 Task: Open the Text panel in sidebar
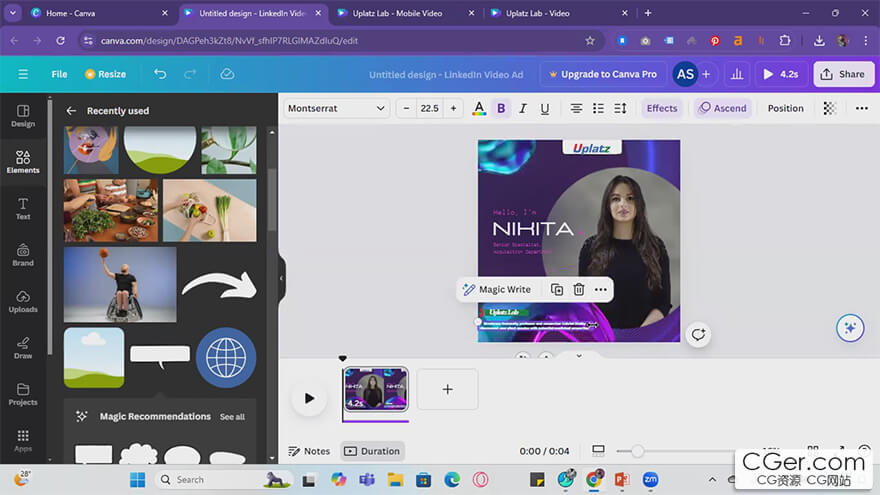[23, 209]
